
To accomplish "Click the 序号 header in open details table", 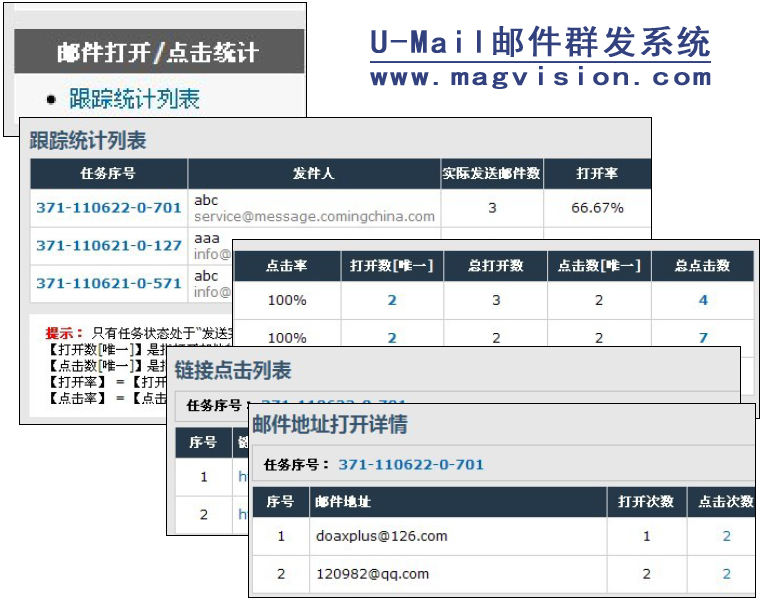I will point(280,502).
